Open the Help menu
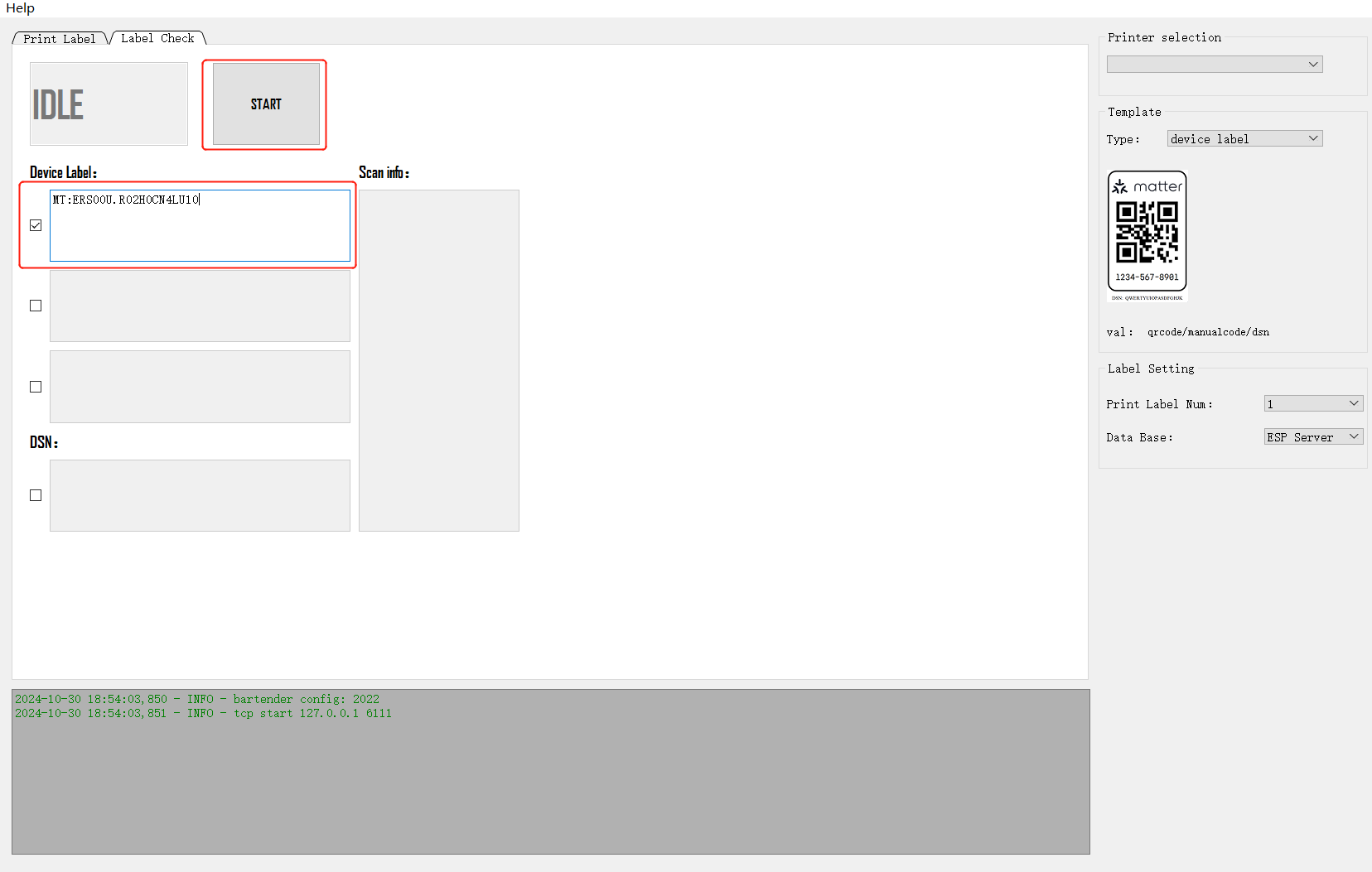Image resolution: width=1372 pixels, height=872 pixels. [20, 8]
